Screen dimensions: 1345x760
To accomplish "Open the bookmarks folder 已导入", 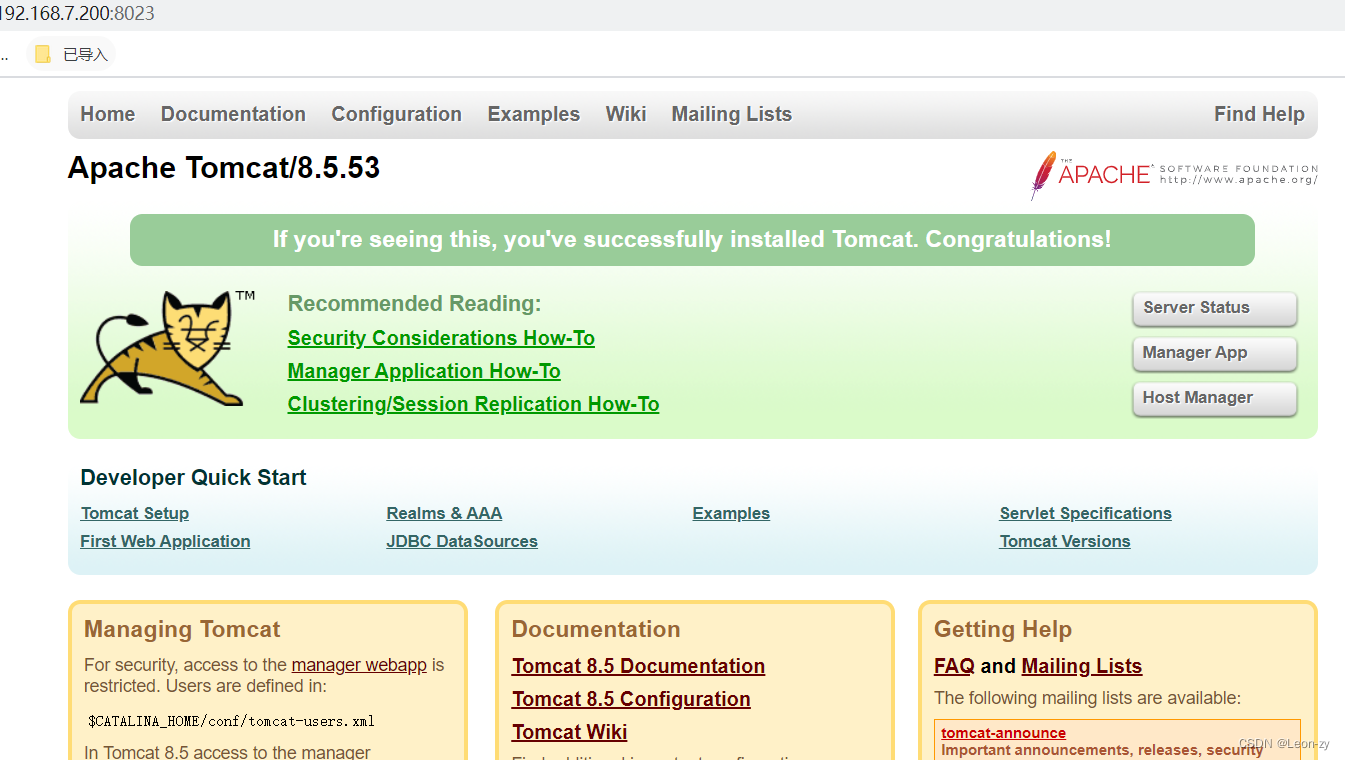I will tap(71, 55).
